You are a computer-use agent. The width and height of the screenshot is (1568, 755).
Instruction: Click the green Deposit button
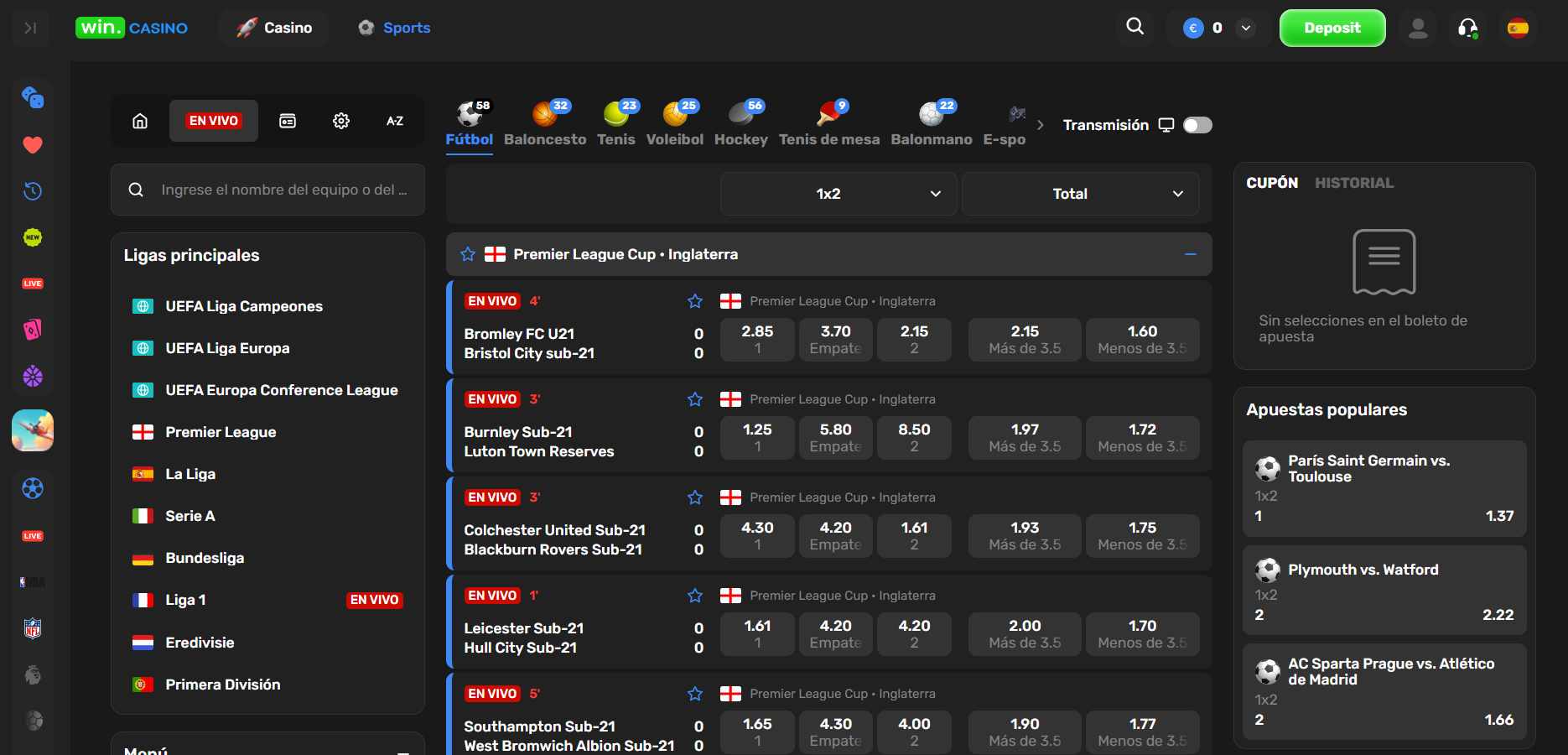1332,29
